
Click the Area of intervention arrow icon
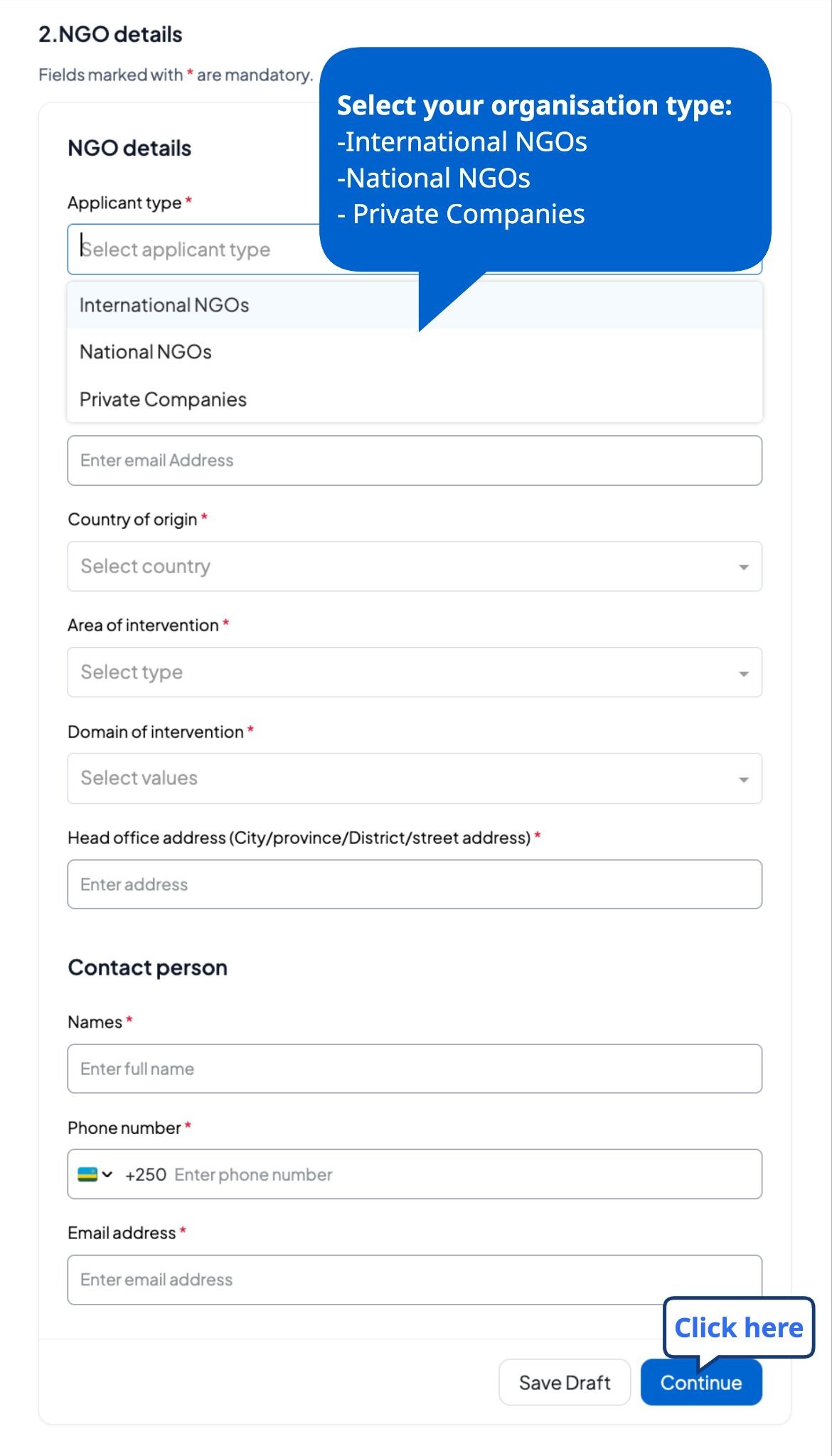[x=743, y=673]
